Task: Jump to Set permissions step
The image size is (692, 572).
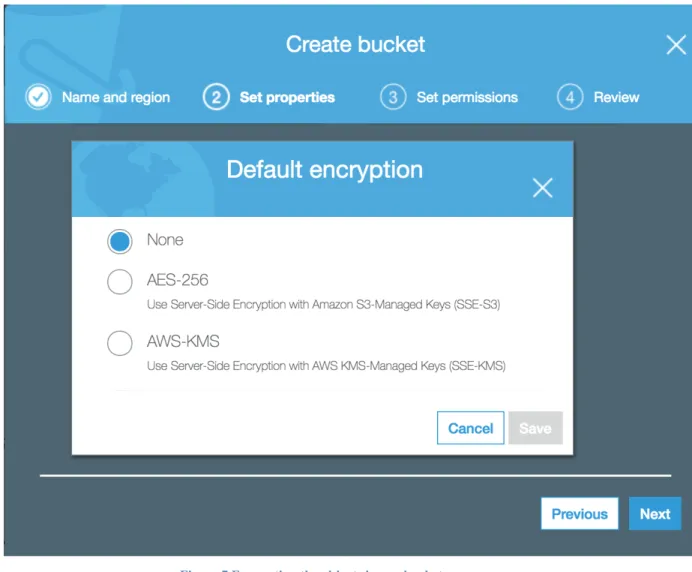Action: (467, 97)
